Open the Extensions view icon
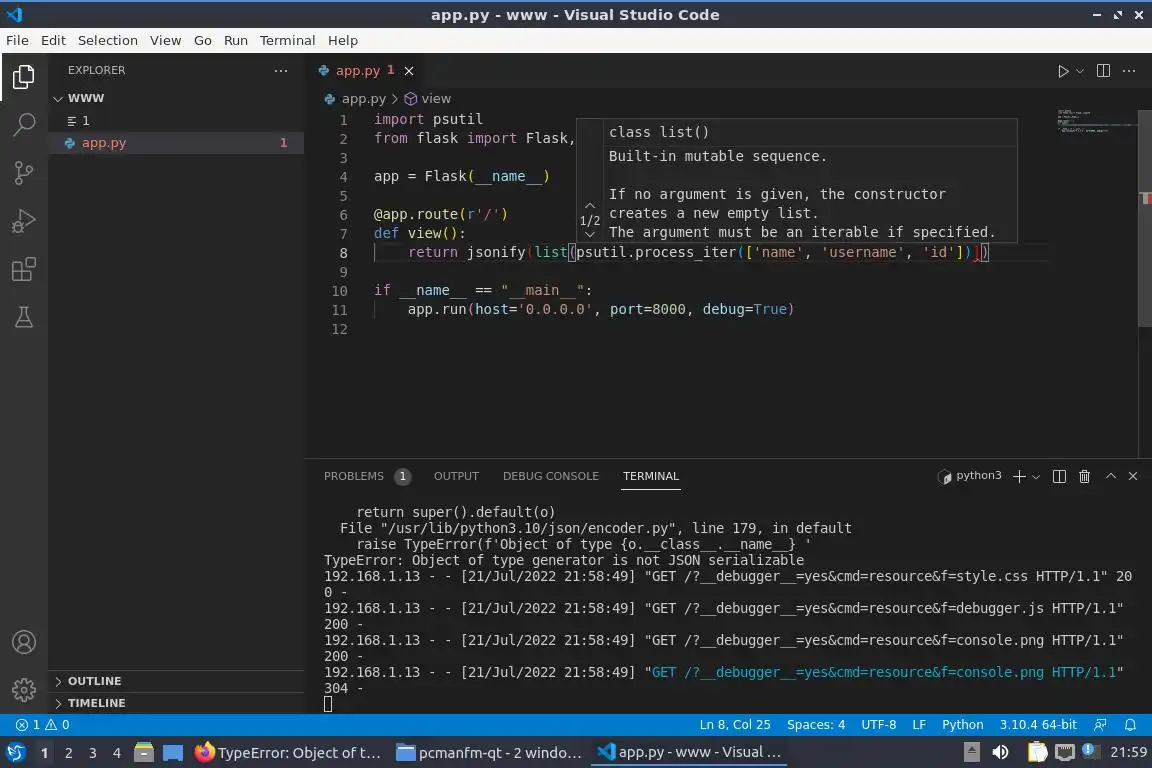Screen dimensions: 1152x768 pos(24,269)
